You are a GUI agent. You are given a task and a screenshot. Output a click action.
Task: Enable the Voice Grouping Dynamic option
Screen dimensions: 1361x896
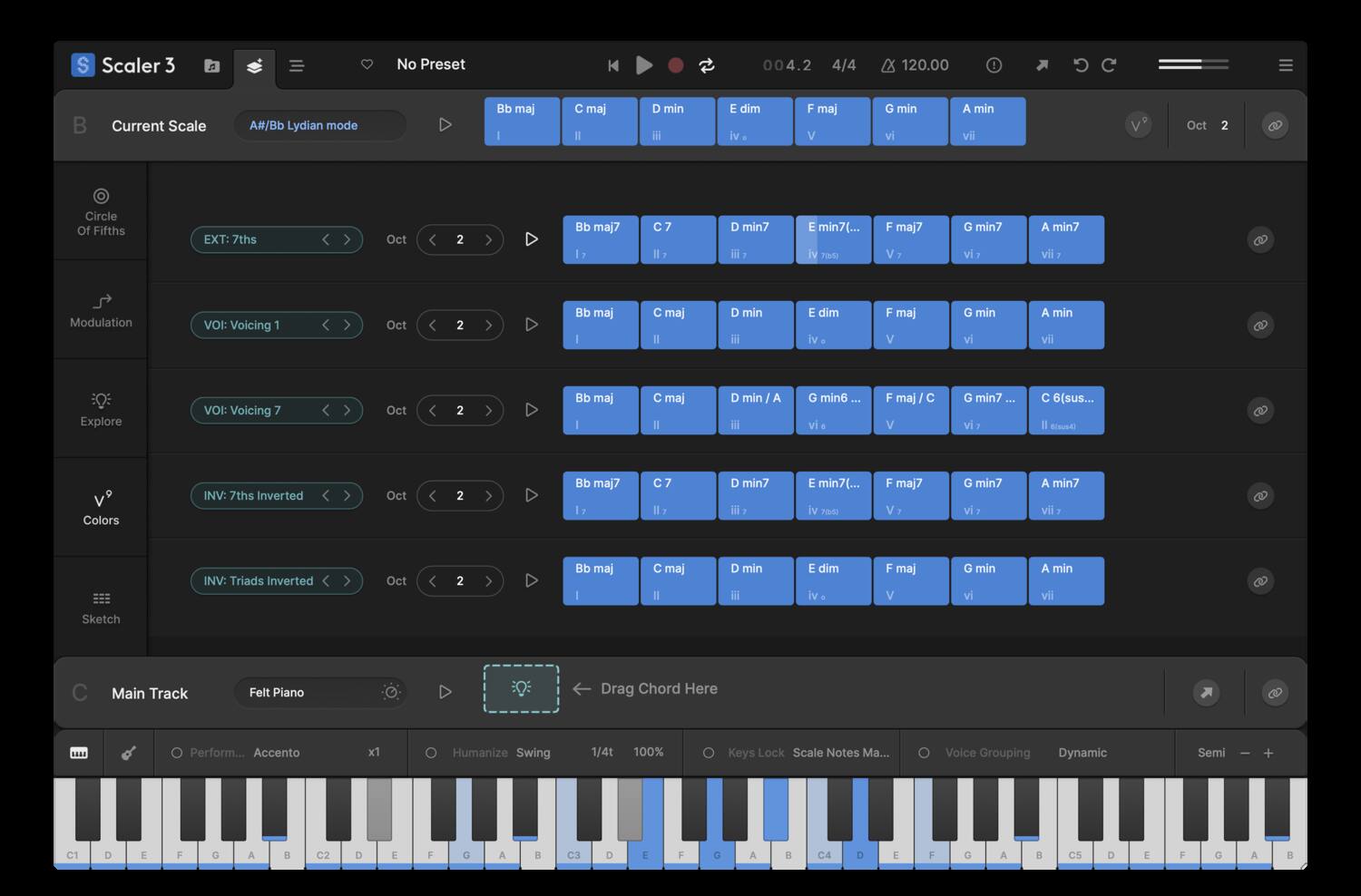point(924,753)
